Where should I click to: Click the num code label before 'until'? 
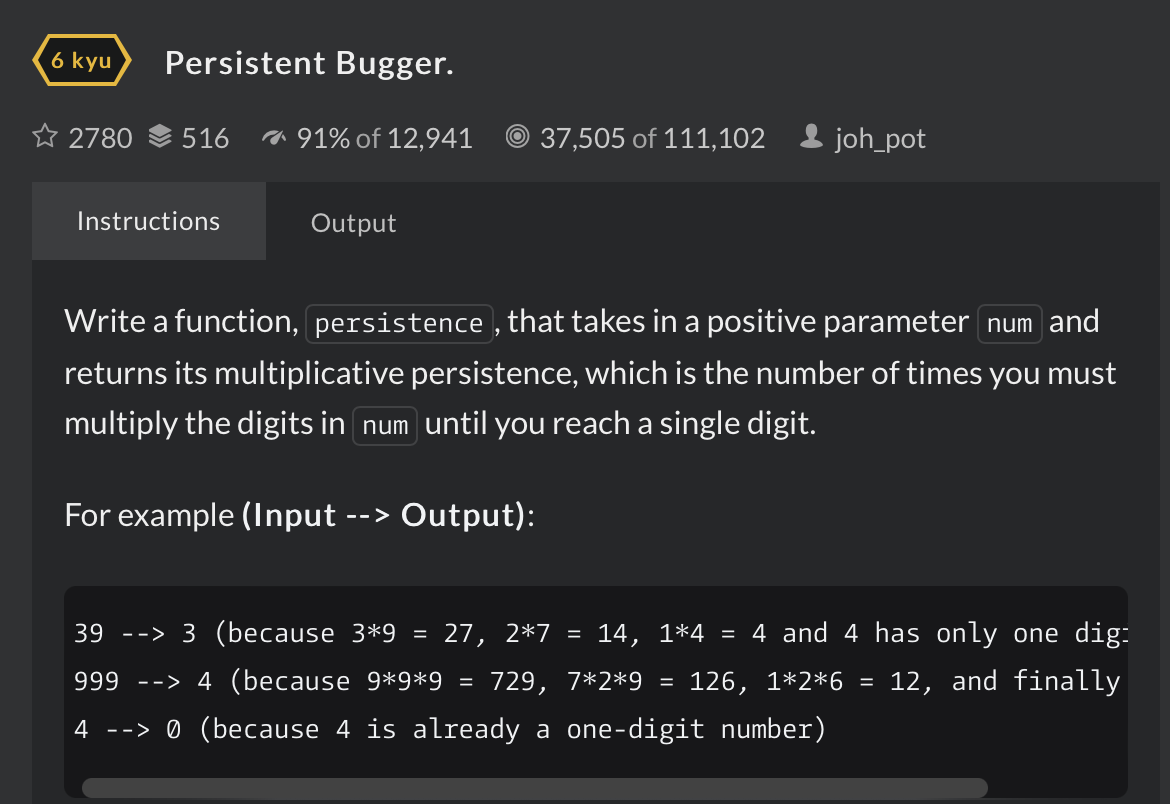click(385, 425)
